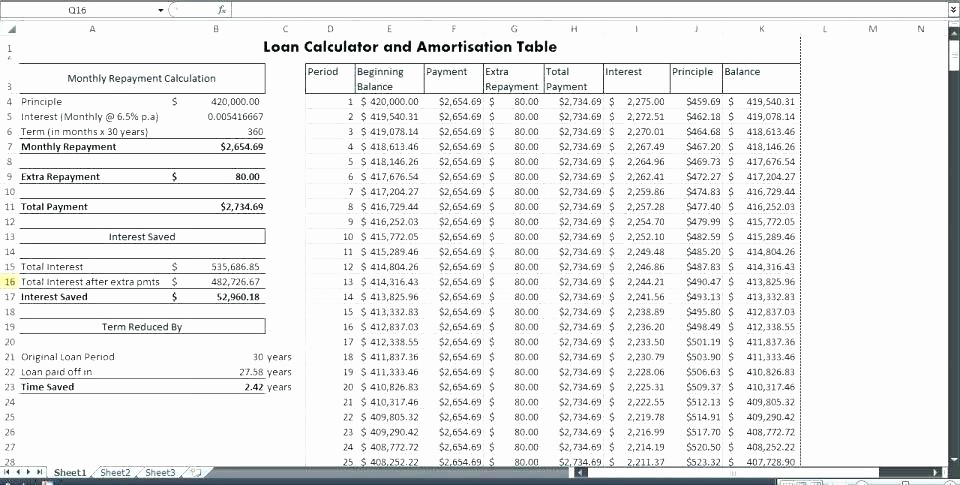Select the Payment header in column F
Viewport: 960px width, 485px height.
(x=454, y=78)
